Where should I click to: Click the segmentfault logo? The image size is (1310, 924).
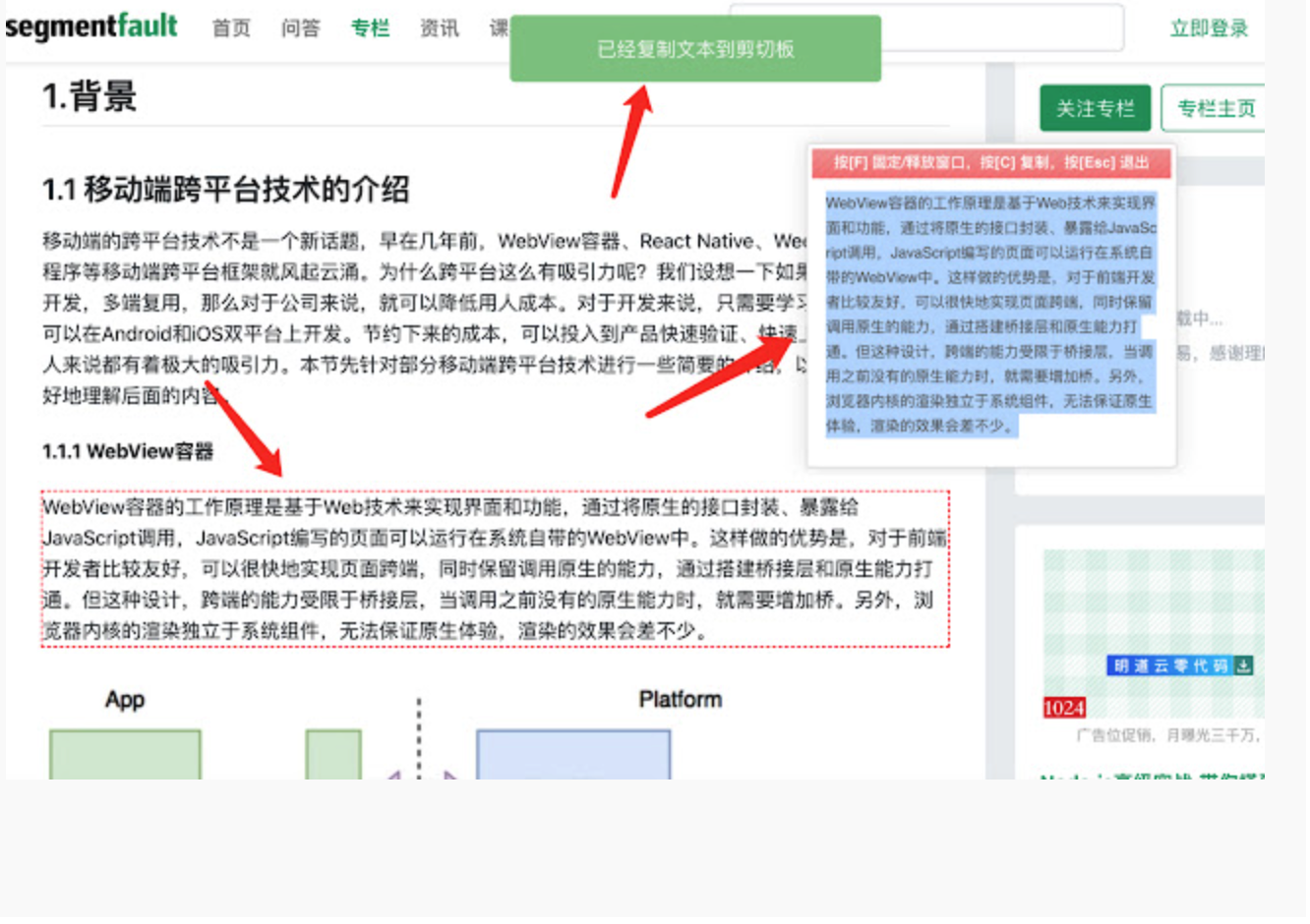pos(90,27)
